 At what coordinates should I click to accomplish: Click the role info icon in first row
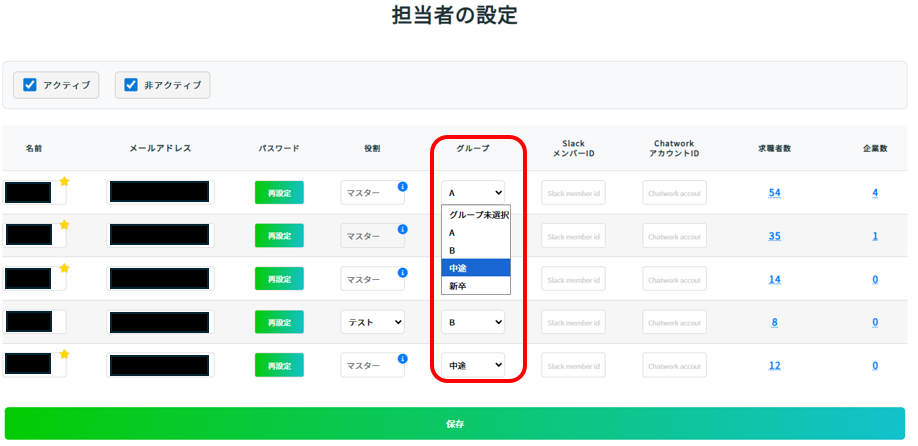(x=402, y=186)
